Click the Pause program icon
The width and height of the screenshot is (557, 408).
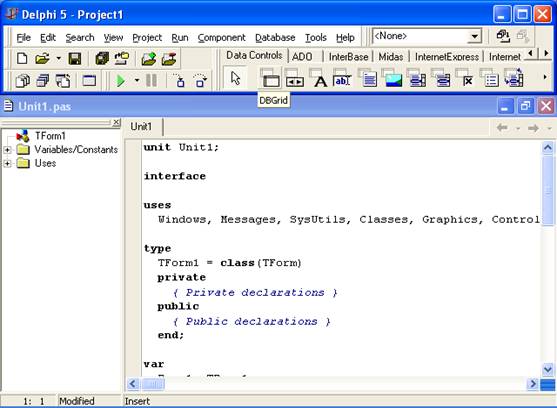click(151, 81)
